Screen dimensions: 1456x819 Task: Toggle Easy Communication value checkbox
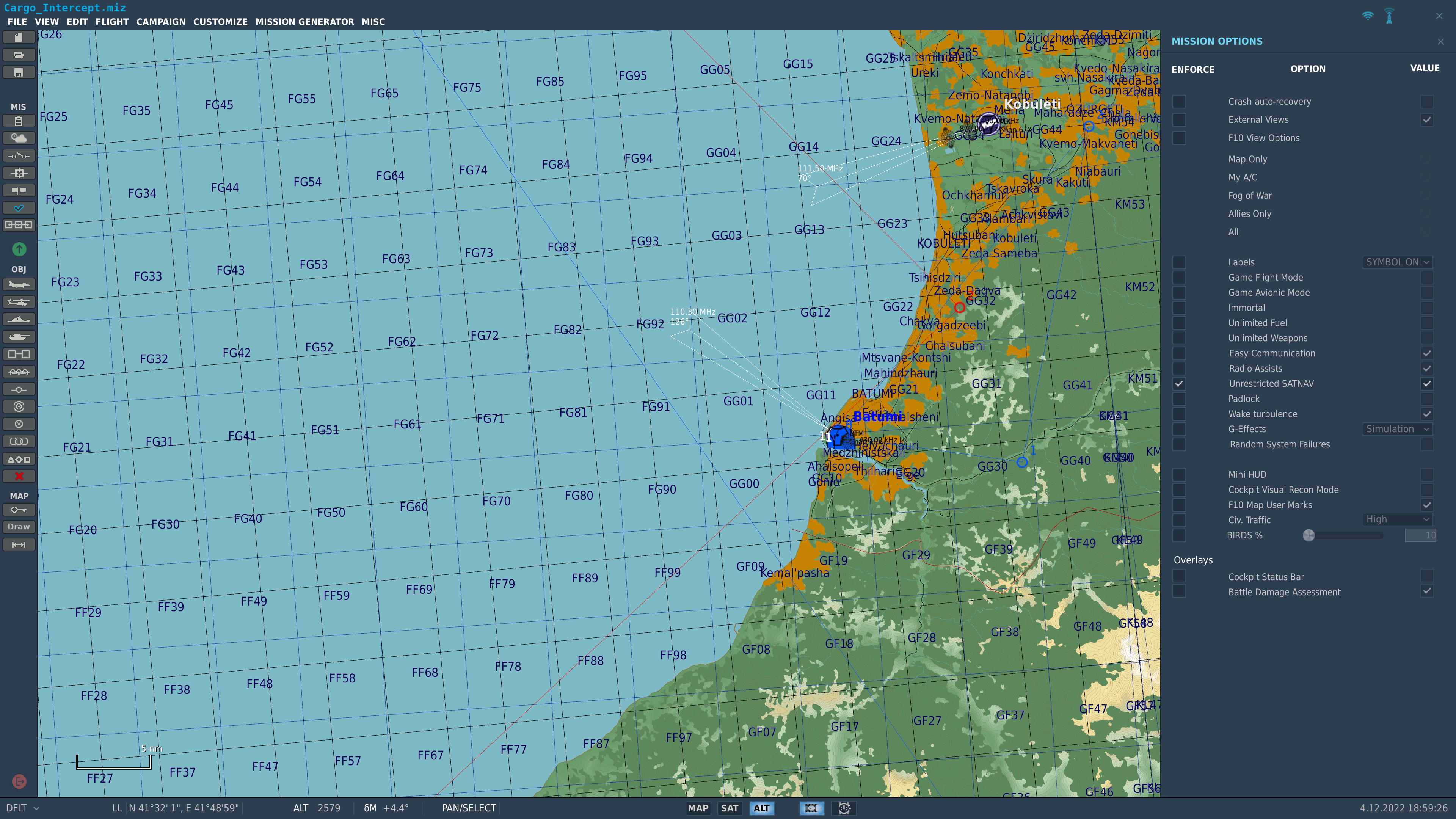coord(1427,353)
